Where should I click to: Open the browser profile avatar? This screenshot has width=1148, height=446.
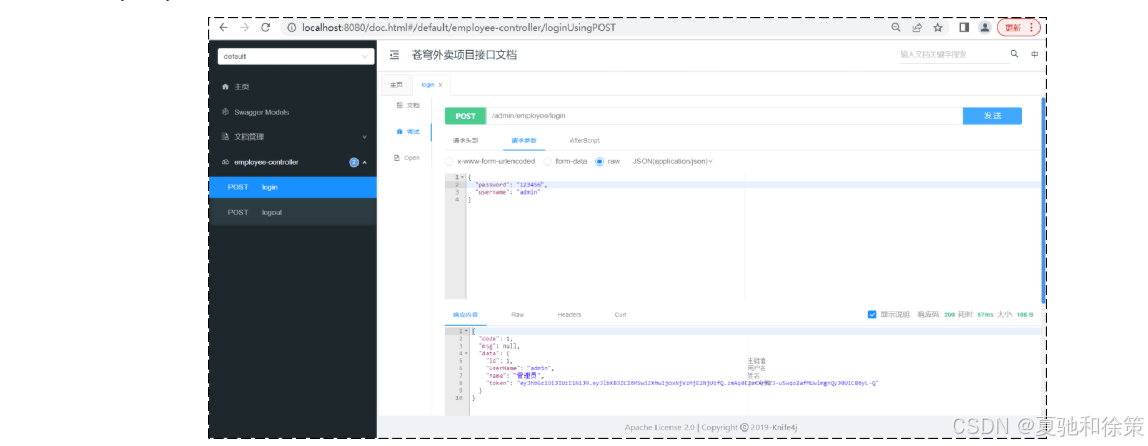[x=985, y=27]
